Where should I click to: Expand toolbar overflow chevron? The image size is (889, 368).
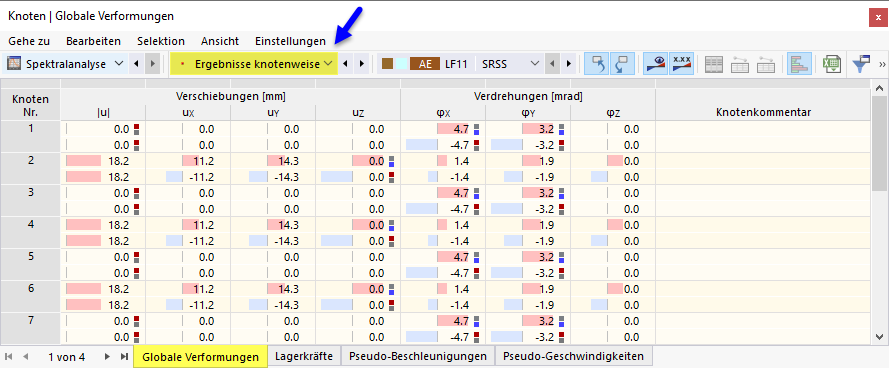pyautogui.click(x=882, y=64)
